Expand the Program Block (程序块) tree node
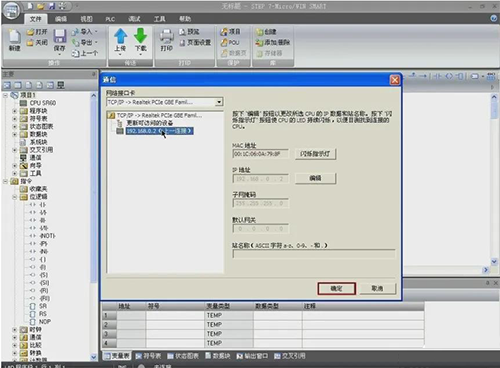 pos(14,111)
